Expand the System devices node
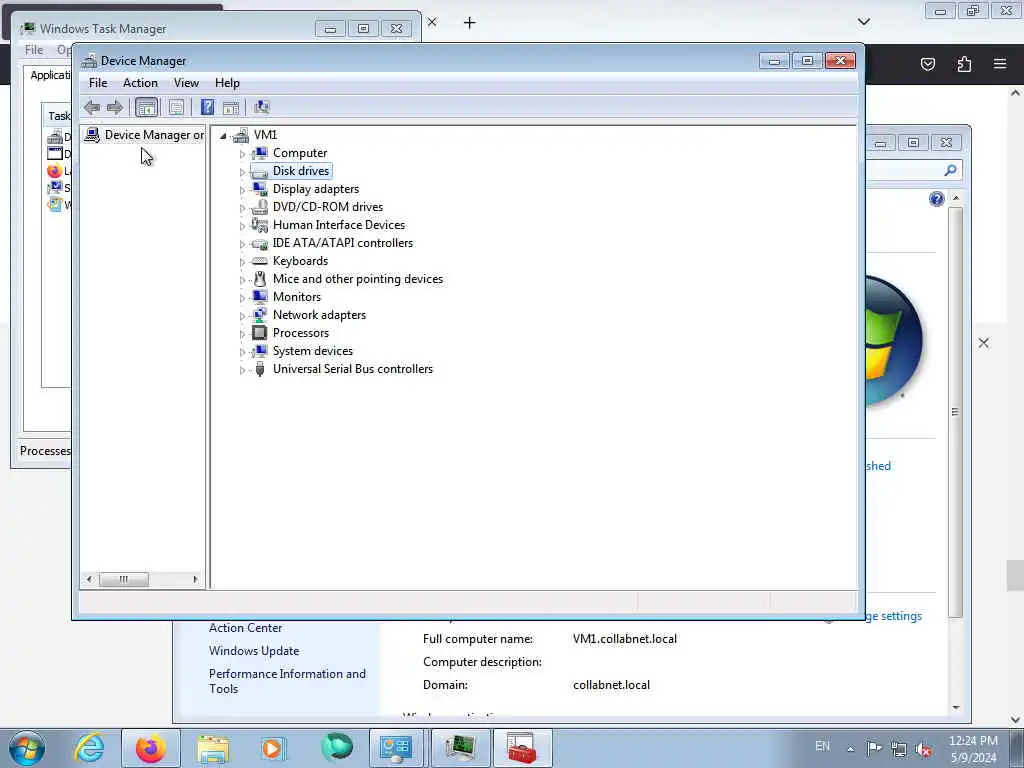The width and height of the screenshot is (1024, 768). pos(242,352)
